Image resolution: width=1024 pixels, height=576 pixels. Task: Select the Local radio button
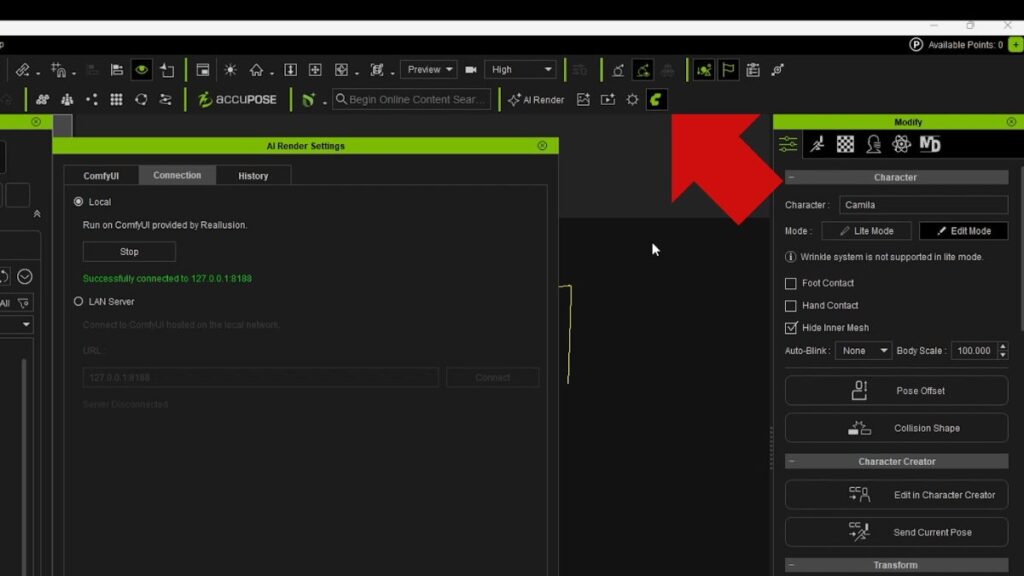coord(78,202)
